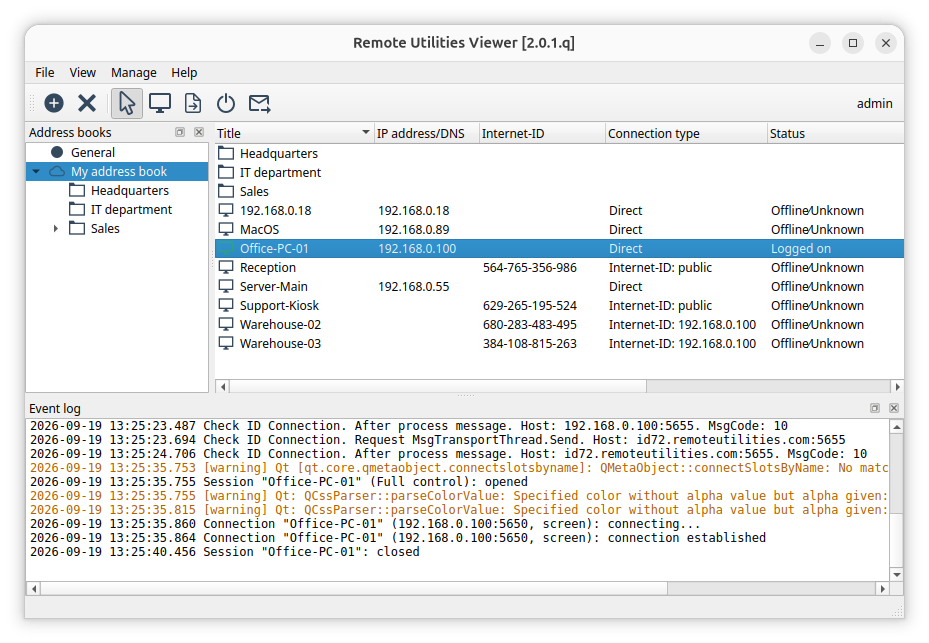Select the Full control cursor mode

click(x=127, y=103)
